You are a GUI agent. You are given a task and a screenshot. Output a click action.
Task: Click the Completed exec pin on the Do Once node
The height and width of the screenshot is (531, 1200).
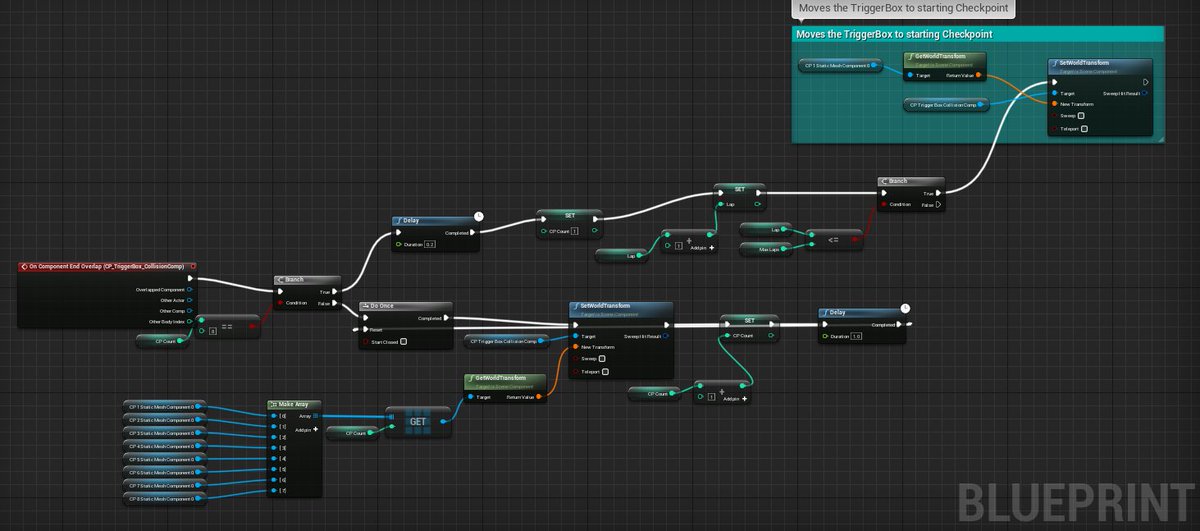[445, 318]
